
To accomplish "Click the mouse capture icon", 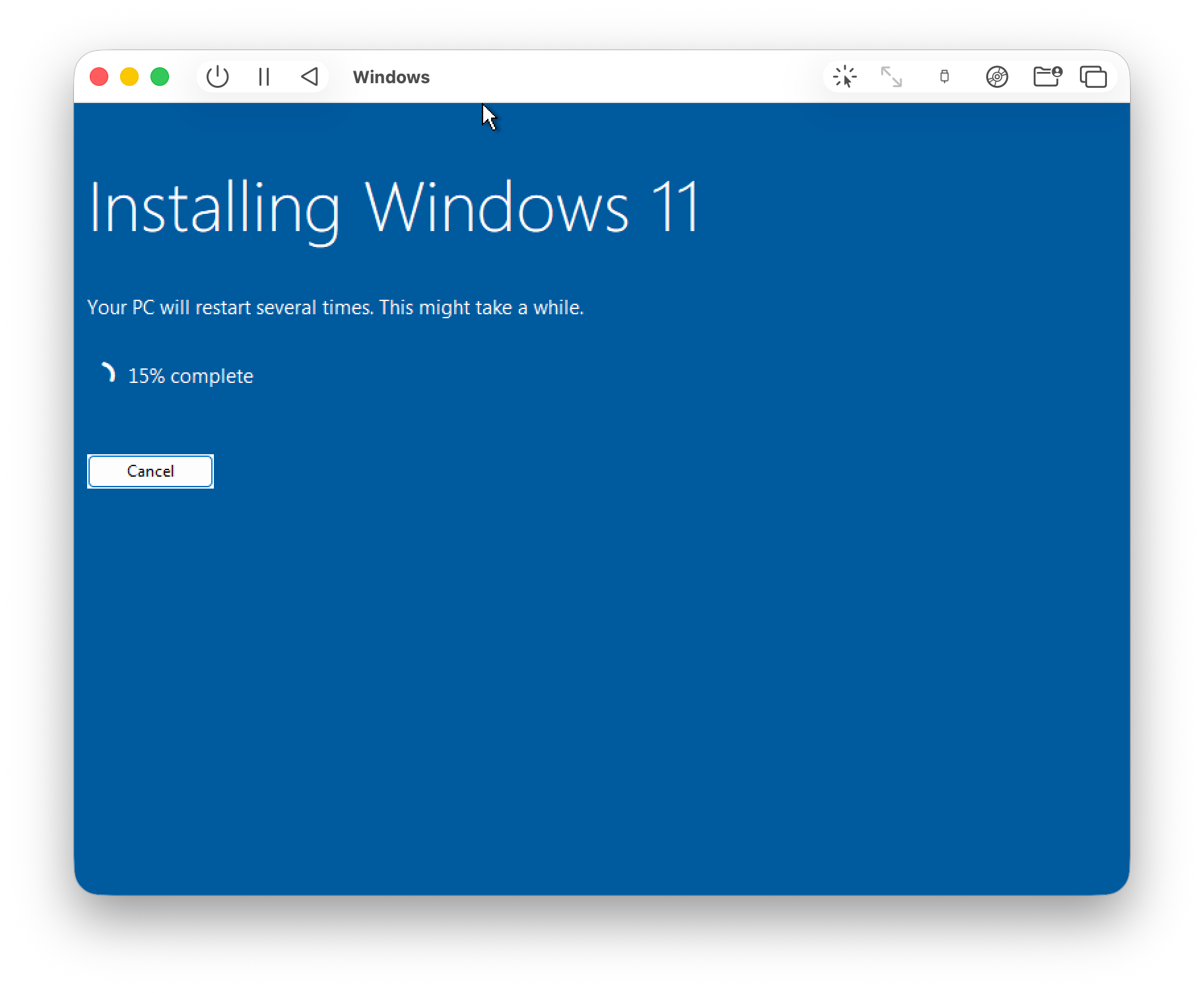I will 845,77.
